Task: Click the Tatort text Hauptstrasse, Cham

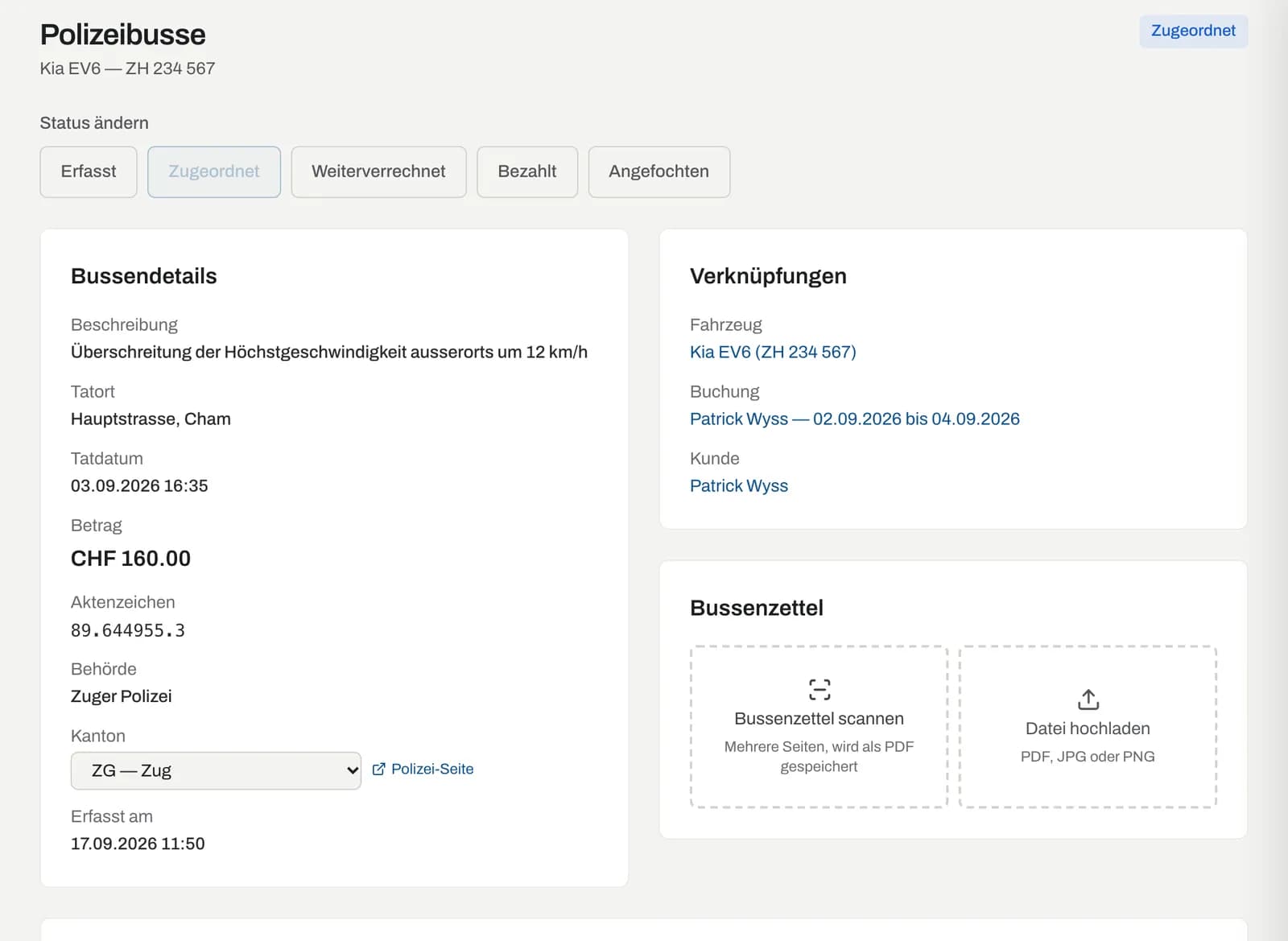Action: [x=151, y=419]
